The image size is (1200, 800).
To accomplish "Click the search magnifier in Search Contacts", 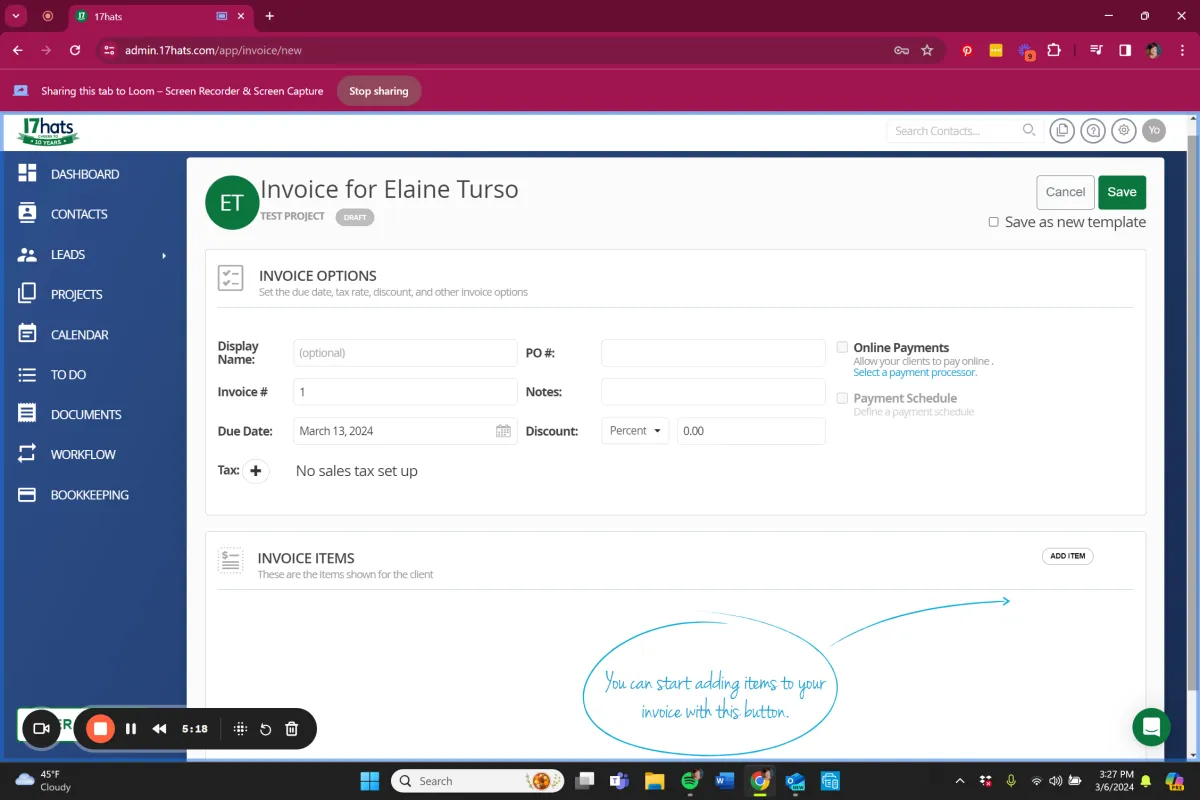I will 1029,130.
